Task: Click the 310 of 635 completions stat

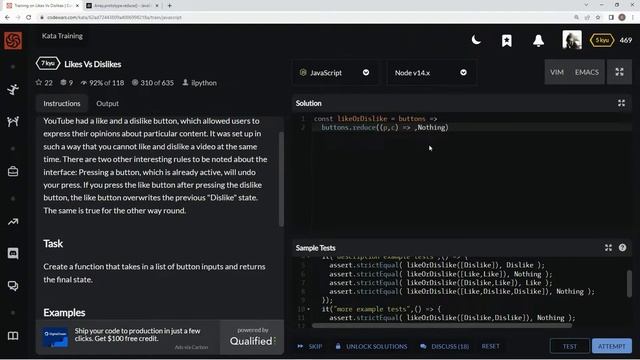Action: click(x=153, y=82)
